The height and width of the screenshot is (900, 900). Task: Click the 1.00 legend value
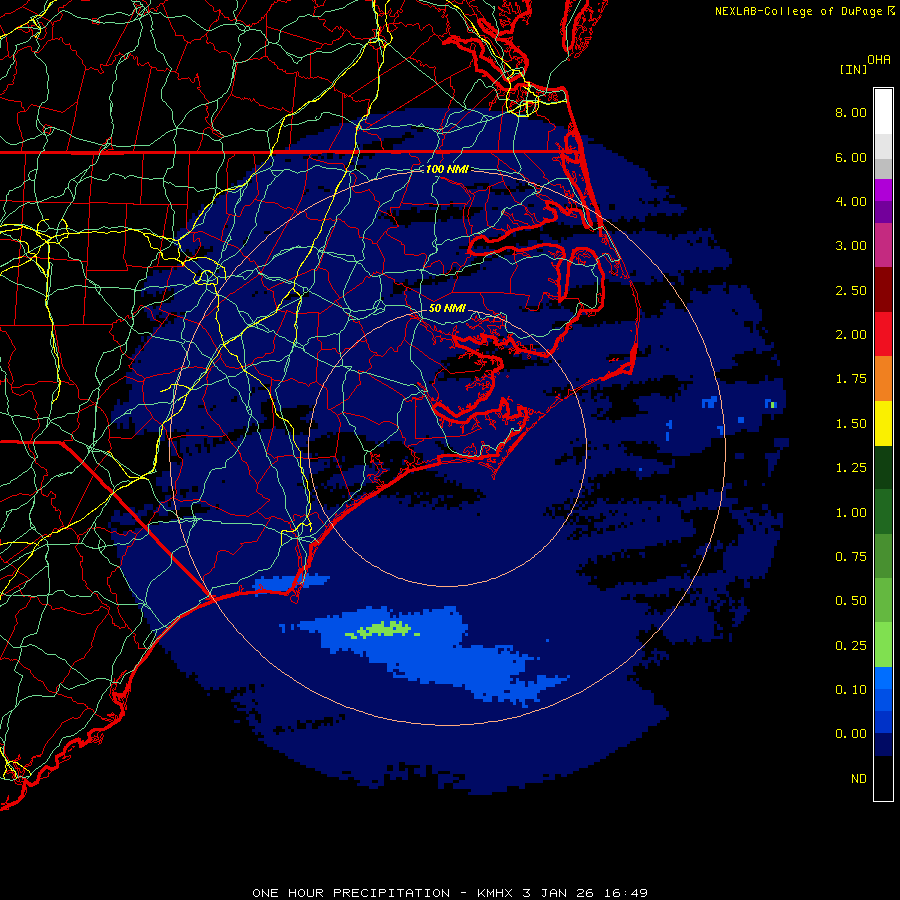tap(851, 513)
